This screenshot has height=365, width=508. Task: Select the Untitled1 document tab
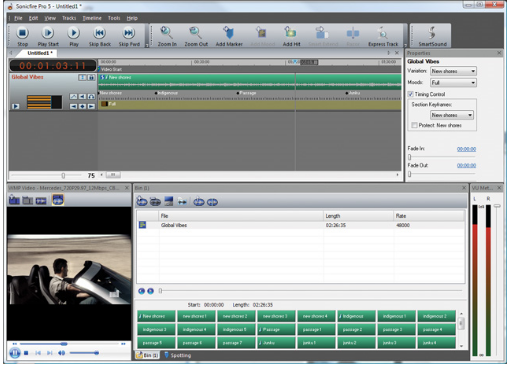coord(39,53)
